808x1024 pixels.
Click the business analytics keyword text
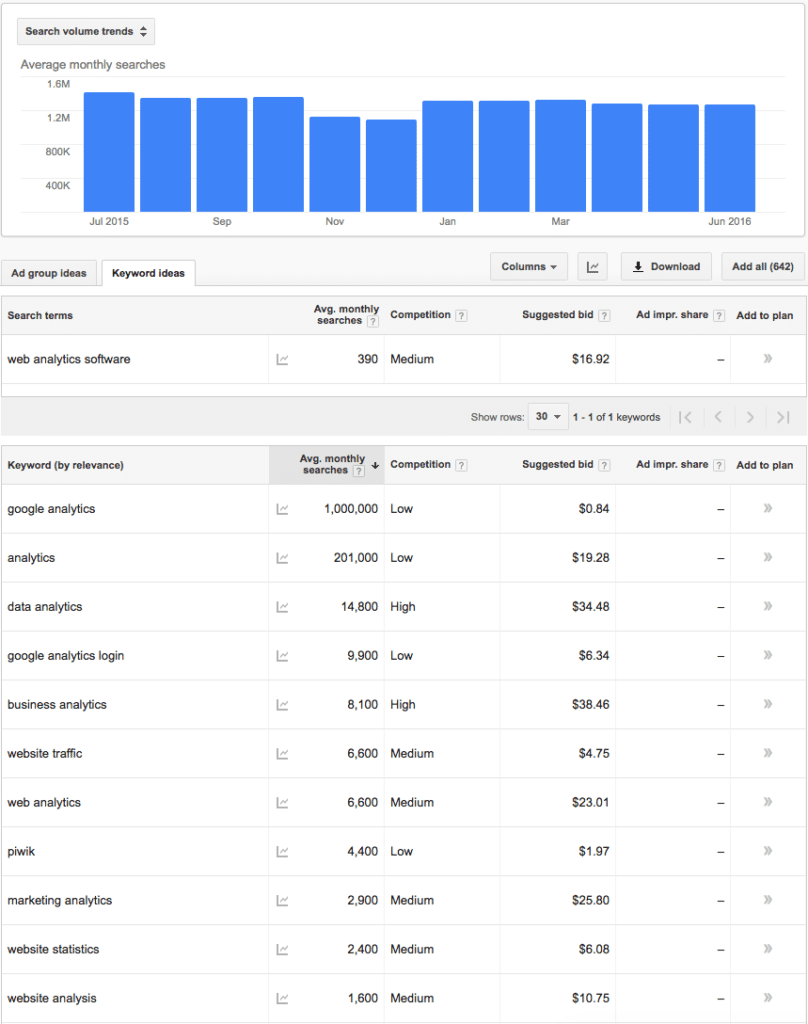click(x=57, y=705)
